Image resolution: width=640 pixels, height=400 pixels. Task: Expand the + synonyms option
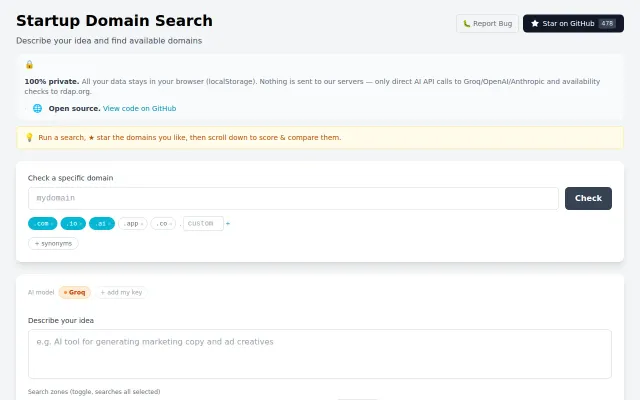coord(53,243)
